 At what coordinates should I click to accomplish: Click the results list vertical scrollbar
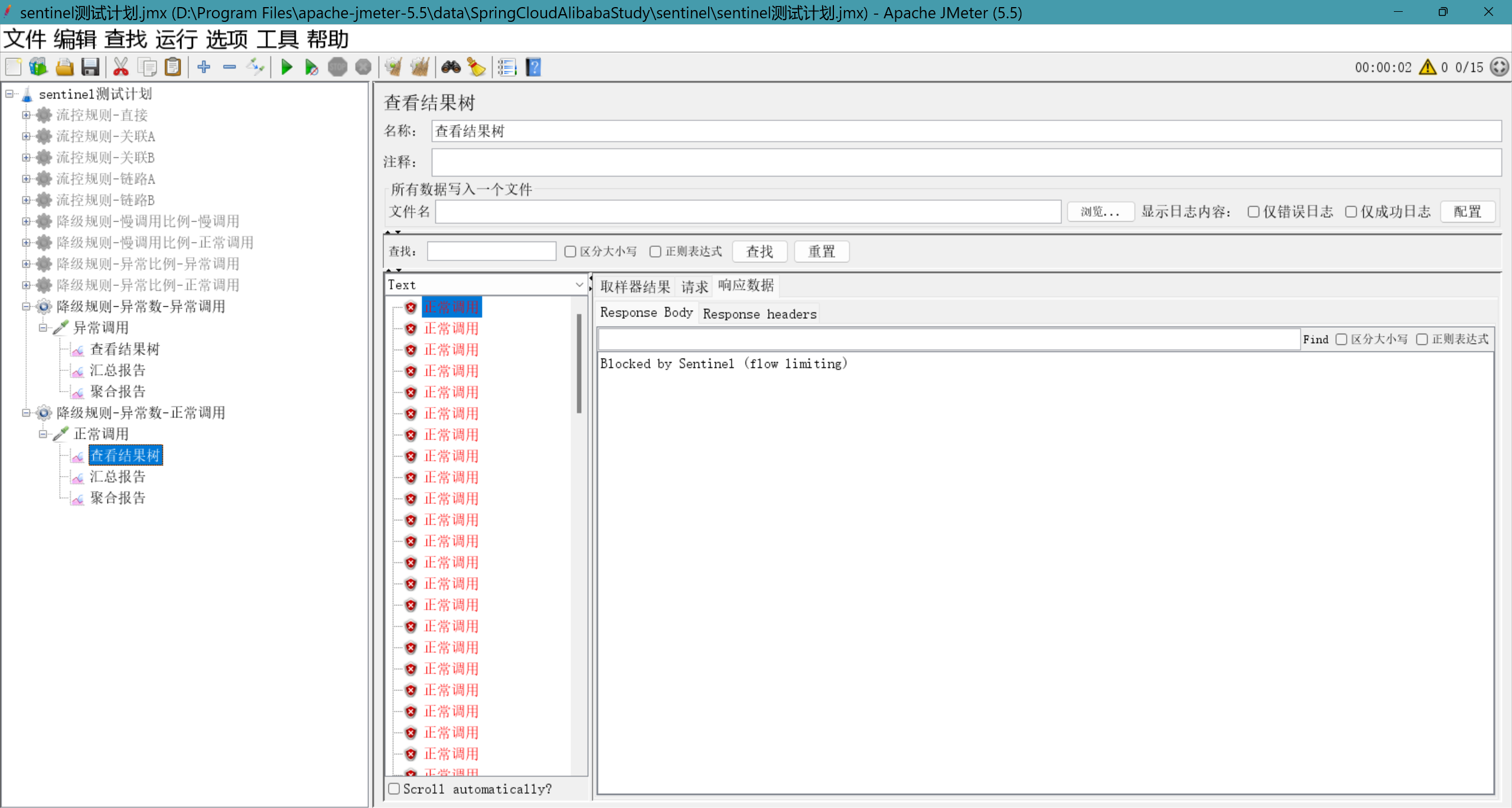click(x=579, y=363)
